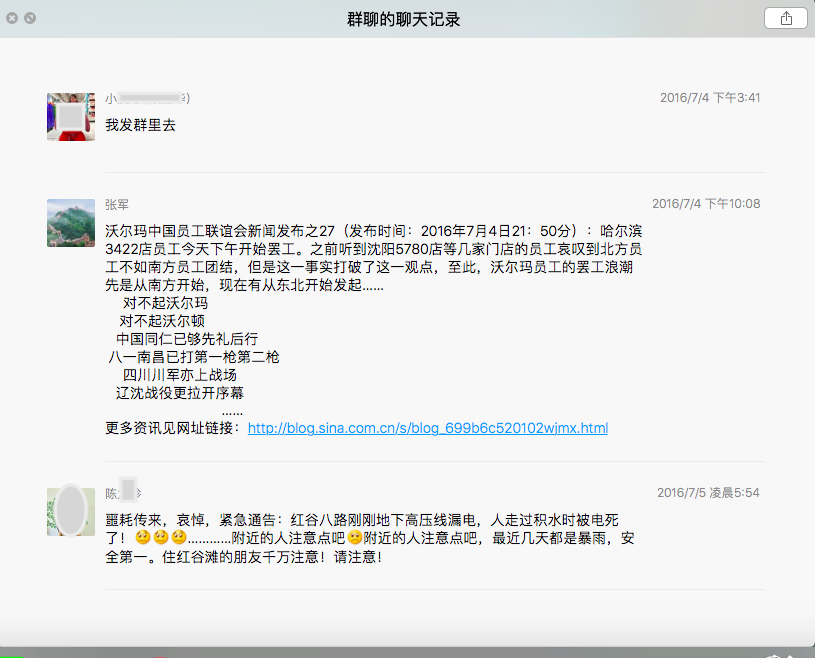Click the timestamp 2016/7/5 凌晨5:54
Viewport: 815px width, 658px height.
coord(708,493)
